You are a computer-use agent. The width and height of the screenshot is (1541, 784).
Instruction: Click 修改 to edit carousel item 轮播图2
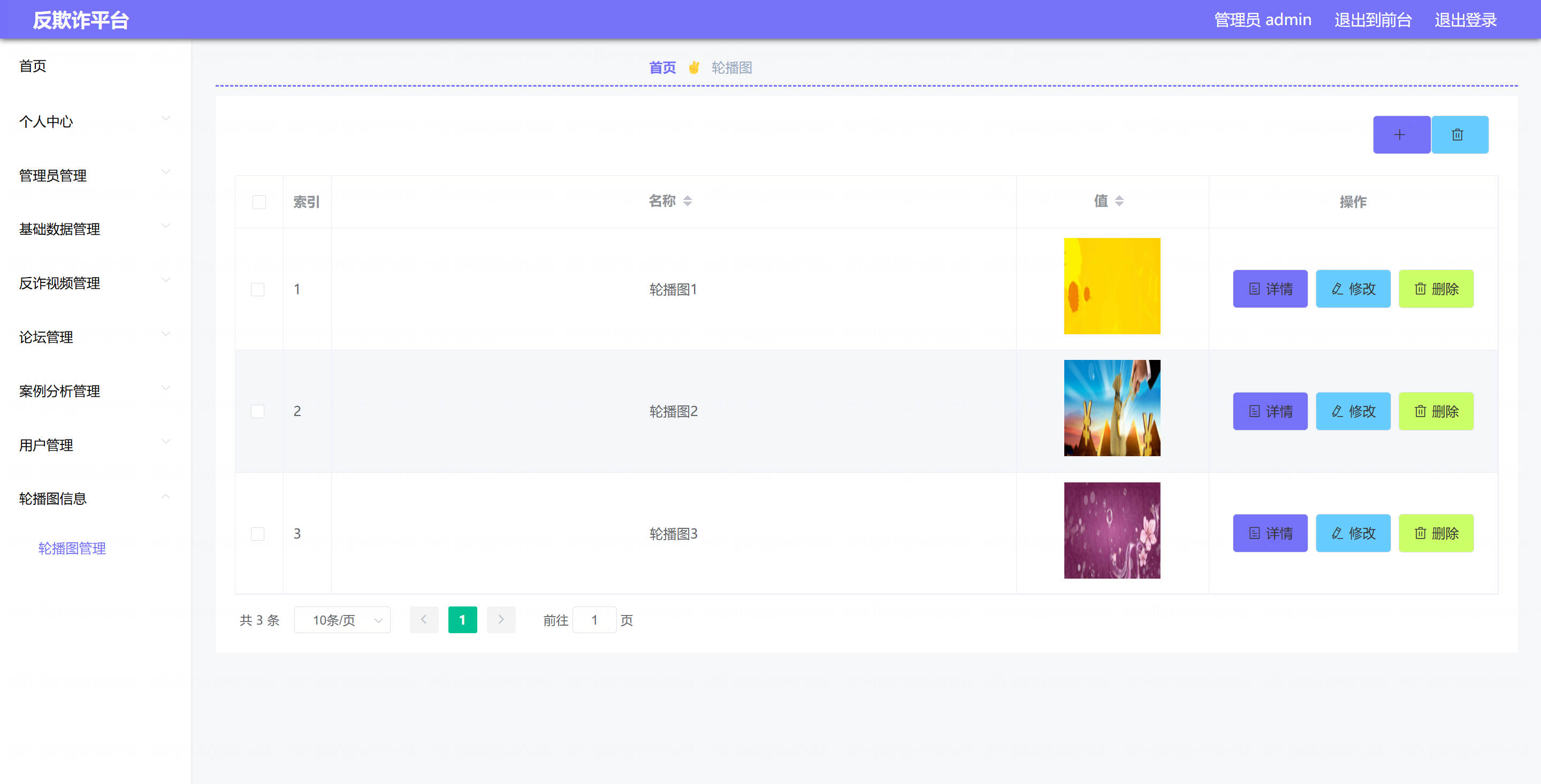(x=1353, y=411)
